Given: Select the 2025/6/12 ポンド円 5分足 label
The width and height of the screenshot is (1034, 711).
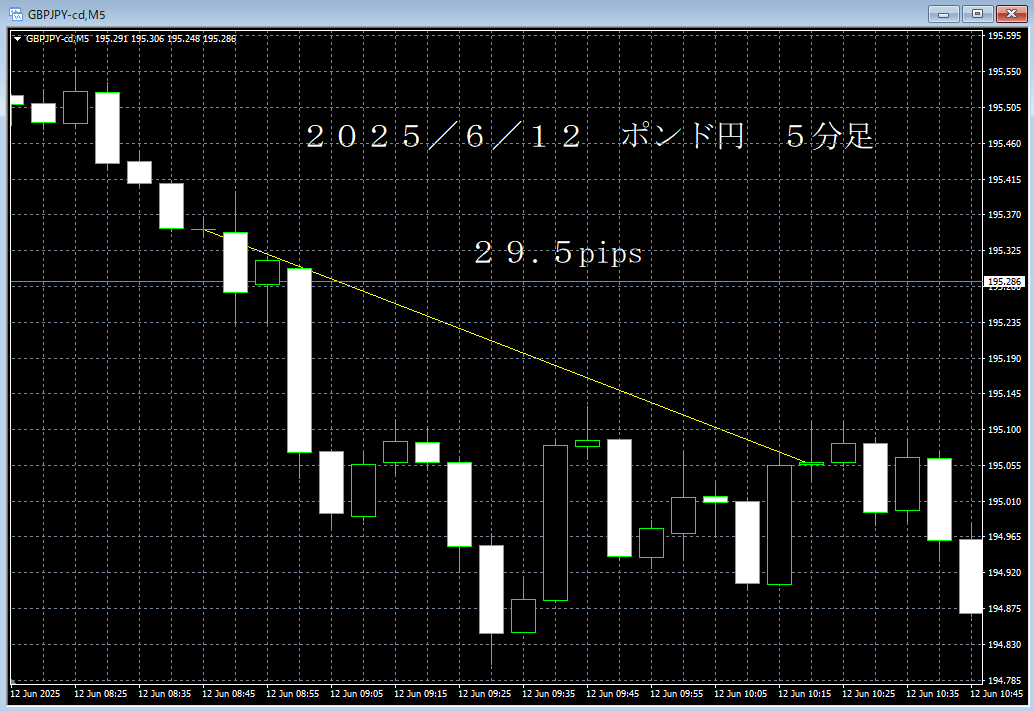Looking at the screenshot, I should pos(590,137).
